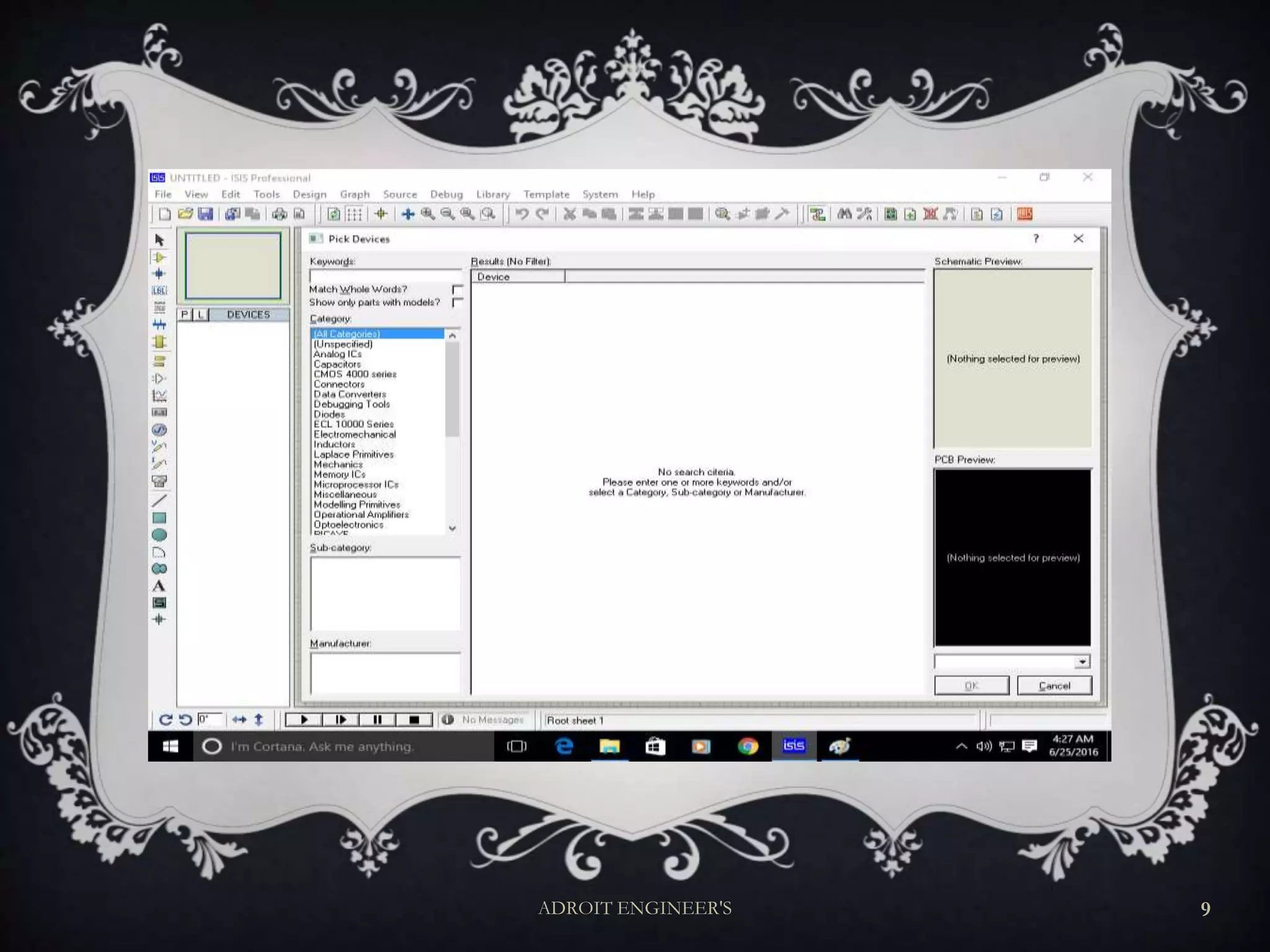The image size is (1270, 952).
Task: Open the Library menu
Action: [x=492, y=195]
